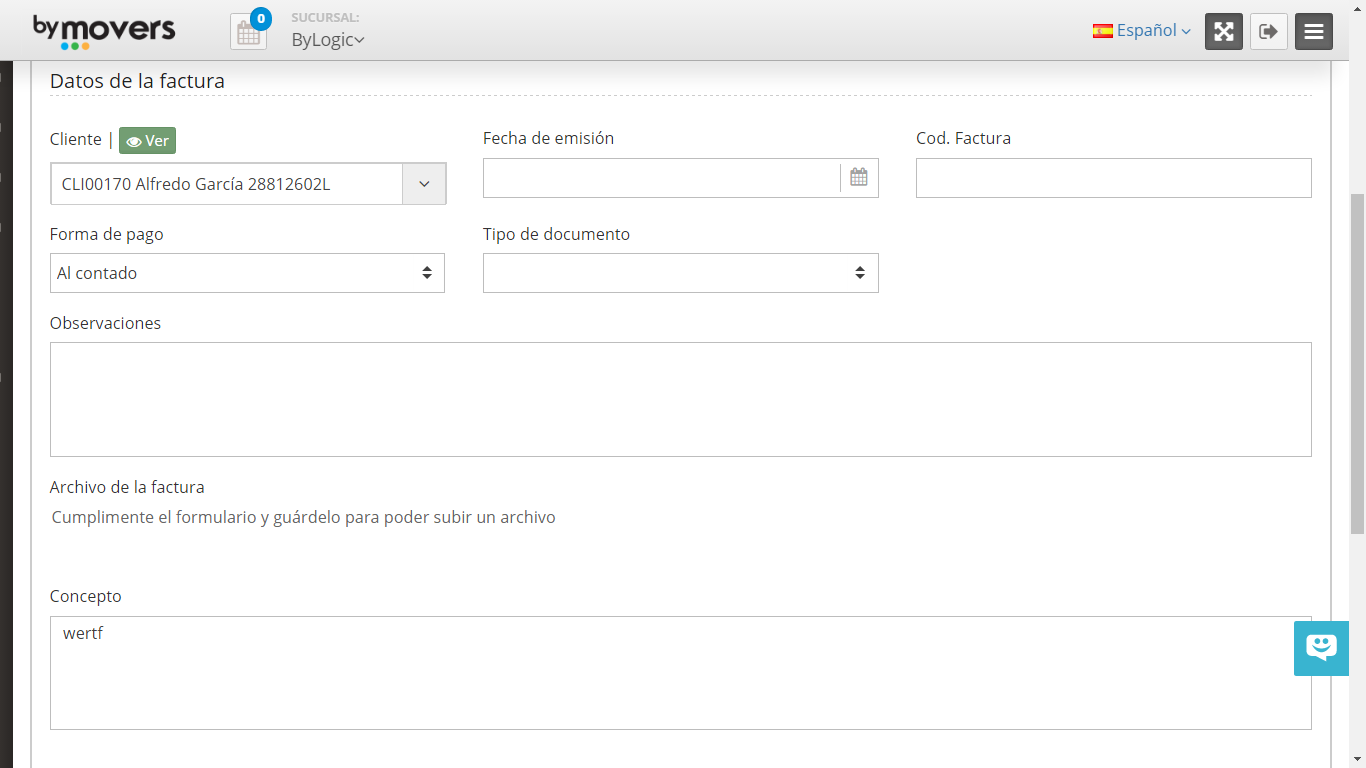1366x768 pixels.
Task: Expand the Cliente dropdown arrow
Action: point(424,184)
